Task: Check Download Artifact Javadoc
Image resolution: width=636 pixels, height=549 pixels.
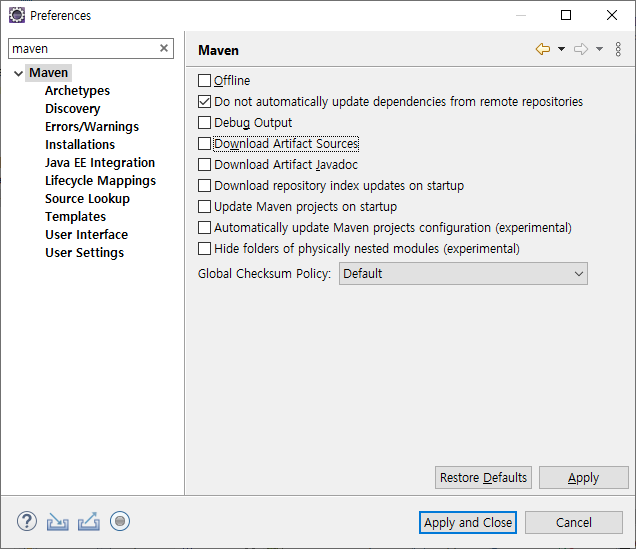Action: (204, 165)
